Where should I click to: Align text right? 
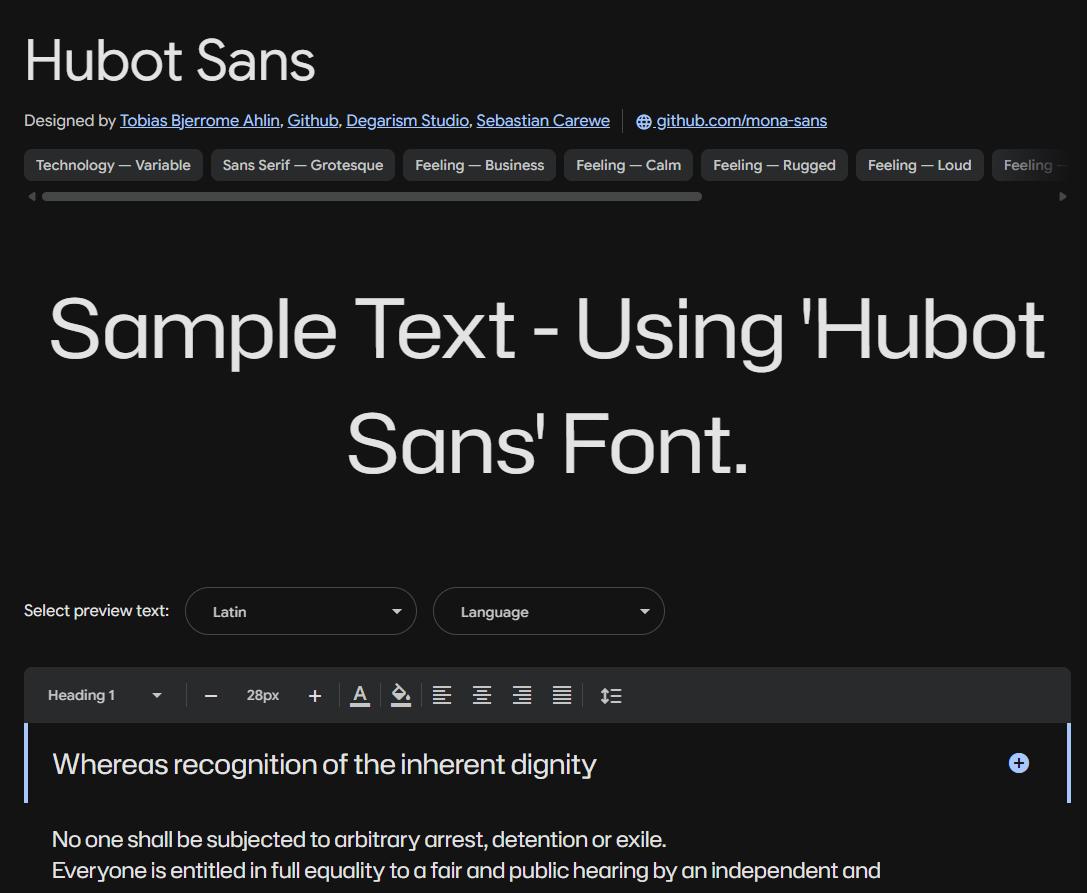pyautogui.click(x=522, y=695)
